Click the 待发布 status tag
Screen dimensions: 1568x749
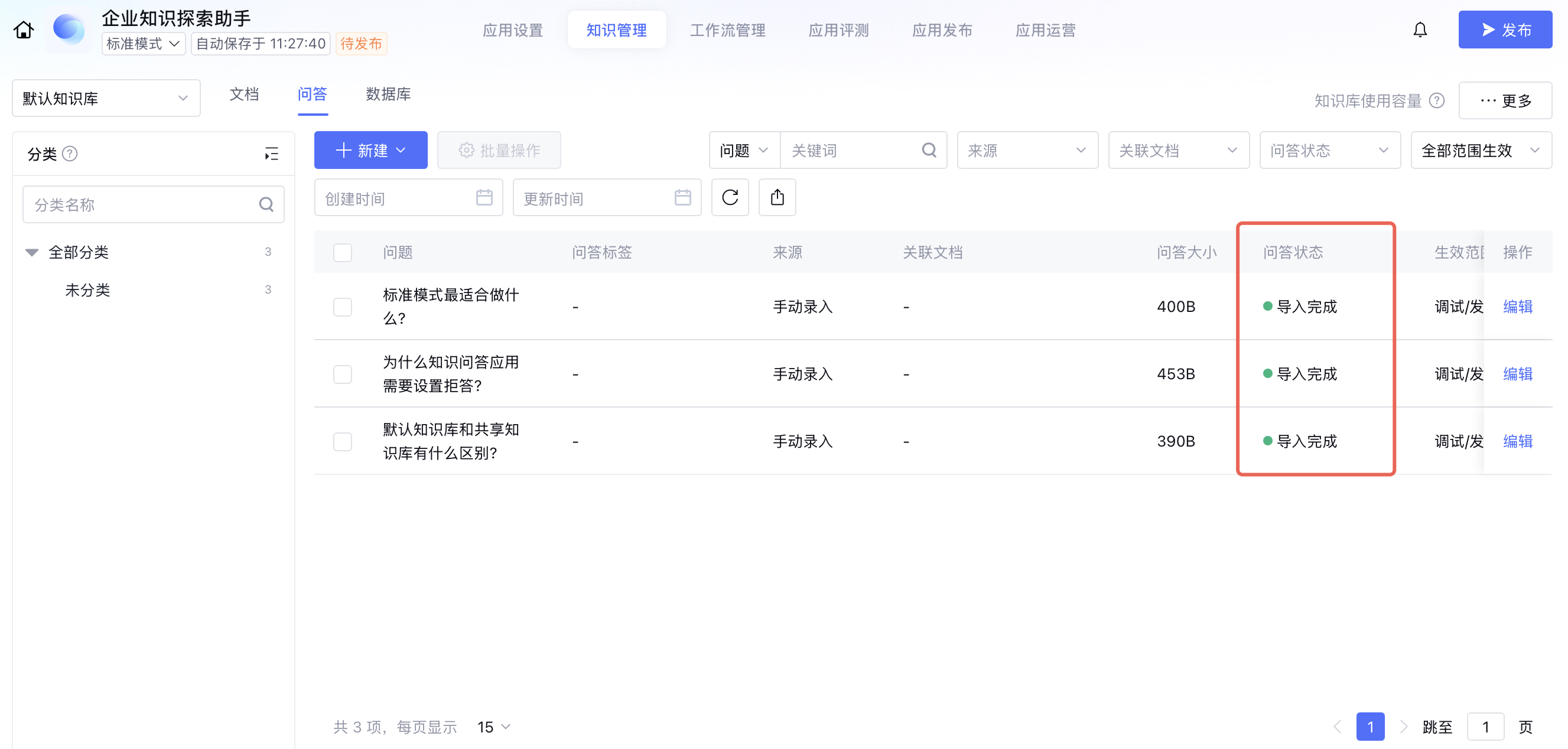pos(362,44)
